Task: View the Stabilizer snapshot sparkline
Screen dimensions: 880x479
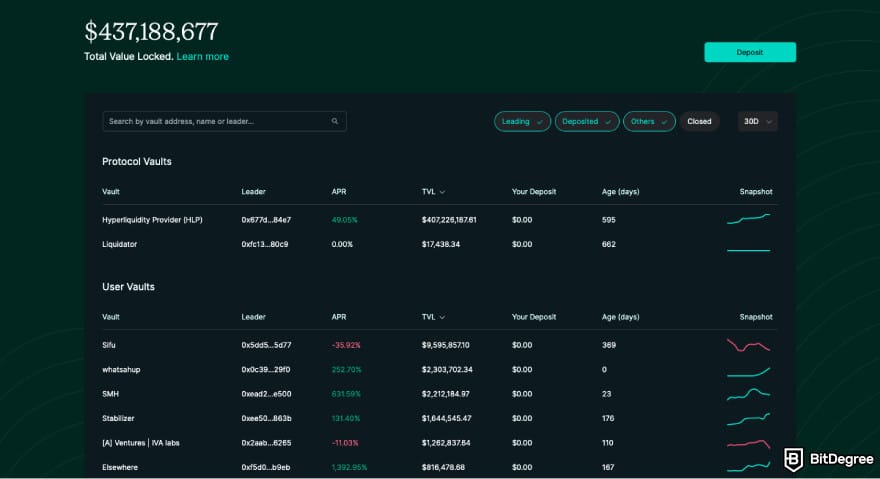Action: tap(749, 419)
